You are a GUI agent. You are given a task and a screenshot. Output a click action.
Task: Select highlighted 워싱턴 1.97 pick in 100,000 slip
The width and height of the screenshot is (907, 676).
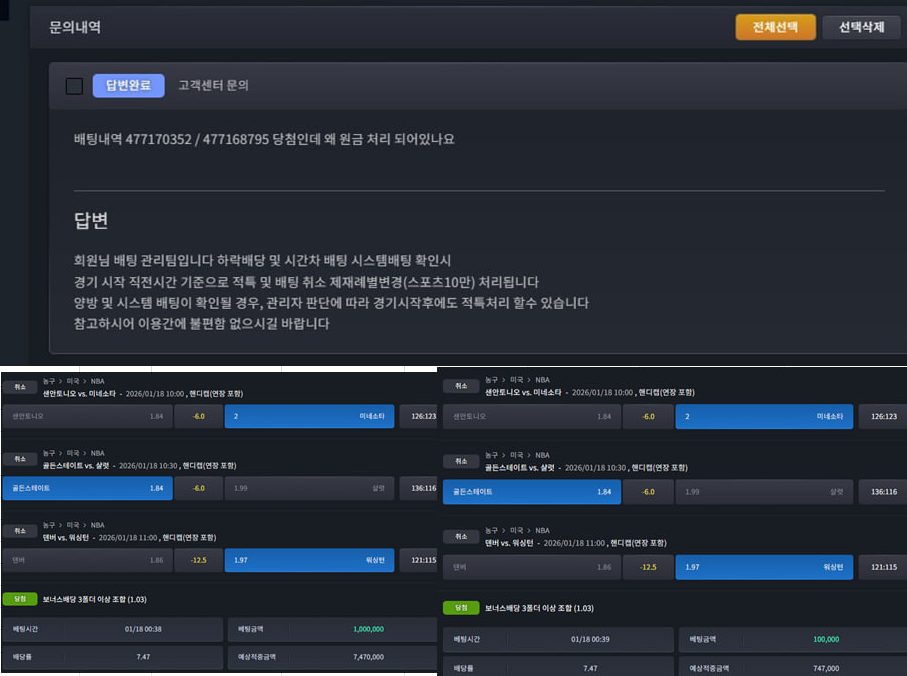point(763,566)
